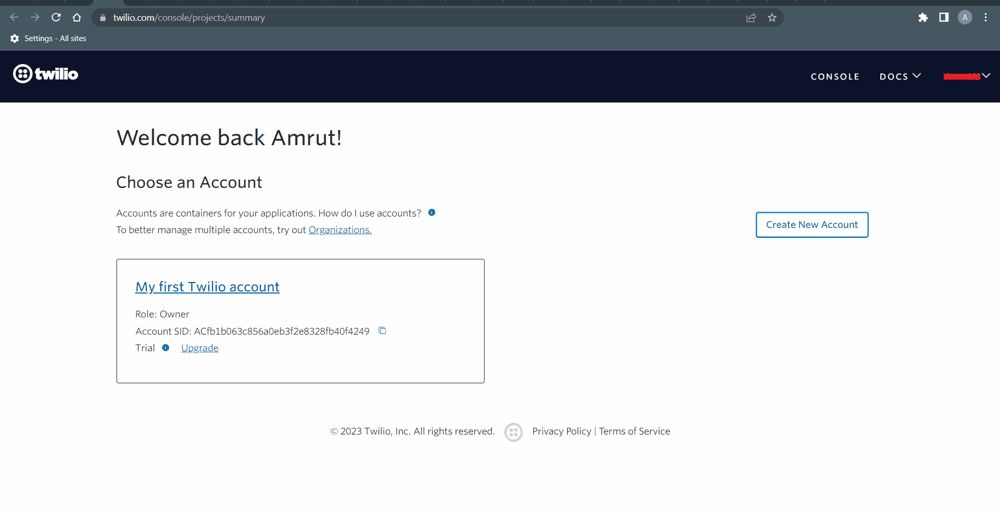
Task: Select CONSOLE in the top navigation
Action: click(835, 76)
